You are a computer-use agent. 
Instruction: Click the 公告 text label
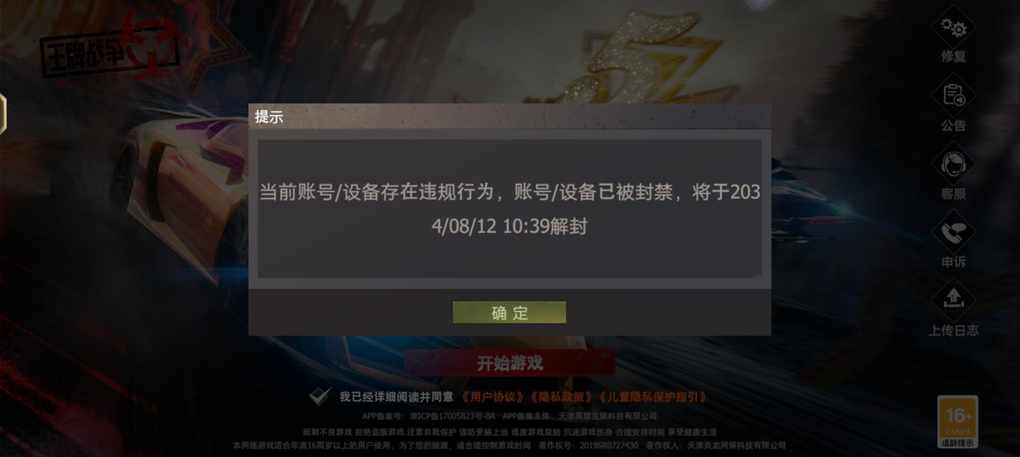954,125
